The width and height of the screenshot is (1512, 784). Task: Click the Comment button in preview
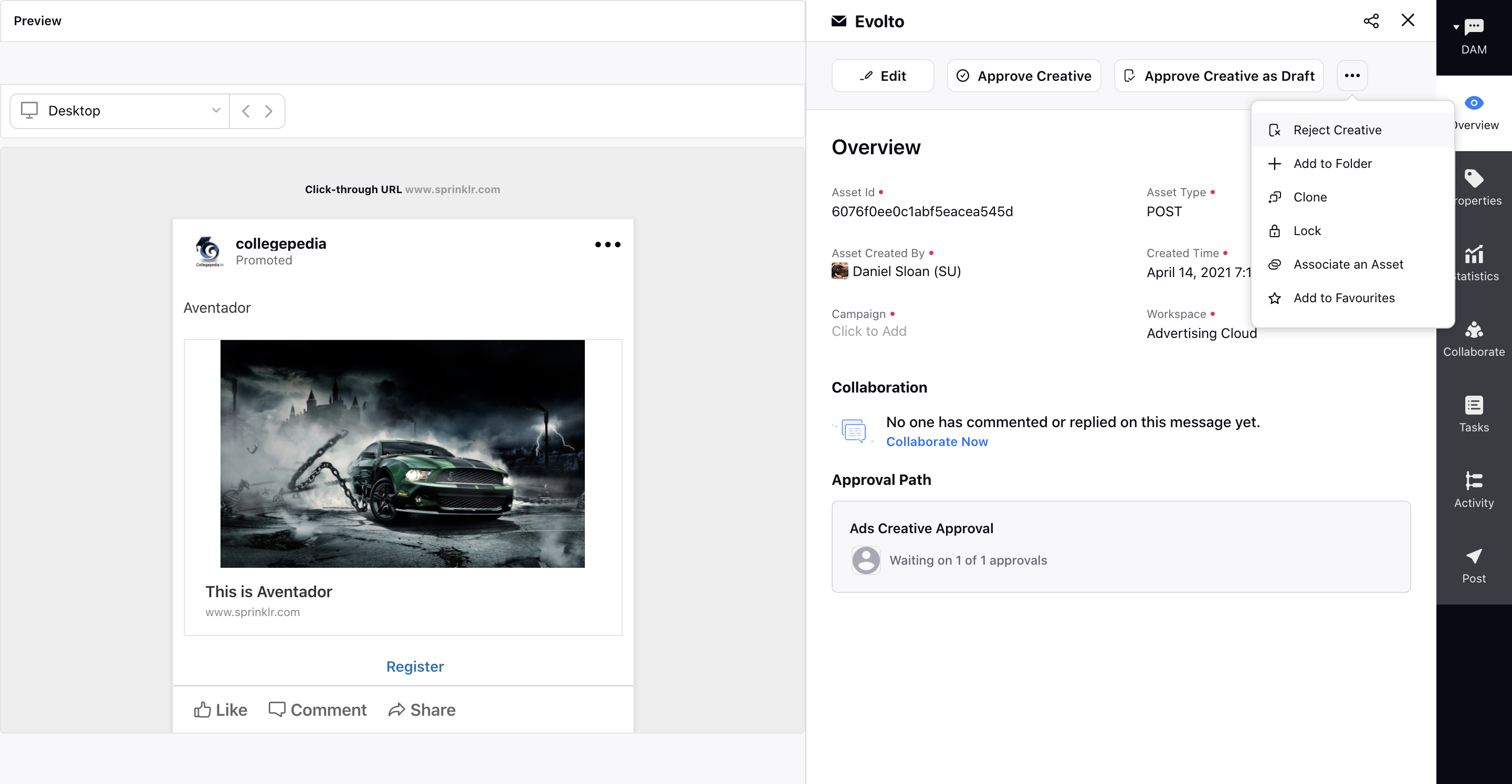[318, 710]
